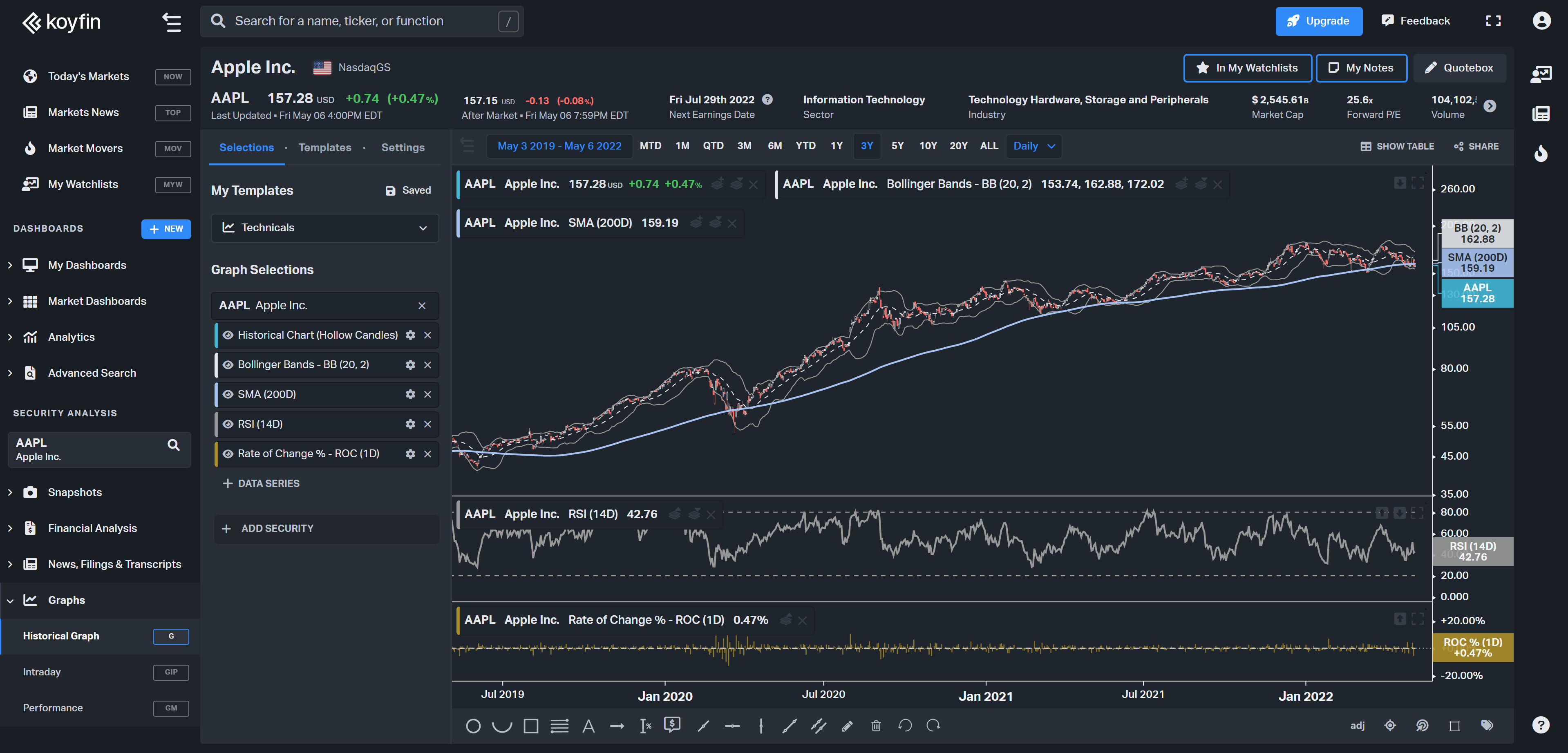This screenshot has height=753, width=1568.
Task: Redo the last drawing action
Action: point(934,726)
